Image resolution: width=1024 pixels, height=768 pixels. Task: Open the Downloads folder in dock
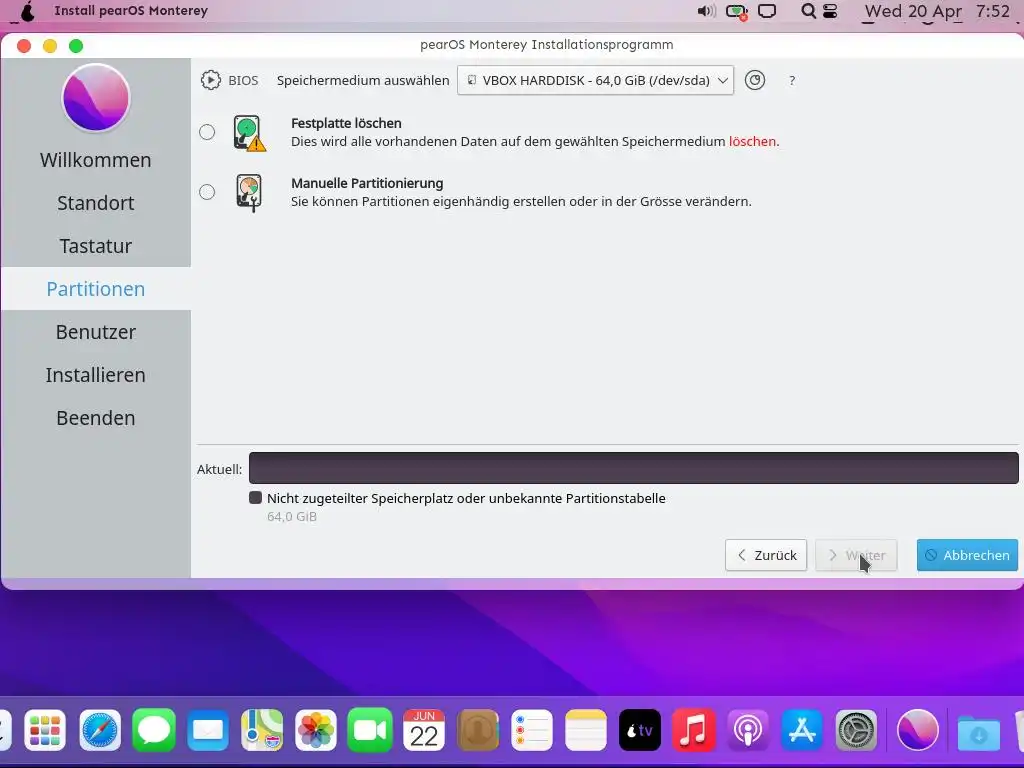pos(978,733)
